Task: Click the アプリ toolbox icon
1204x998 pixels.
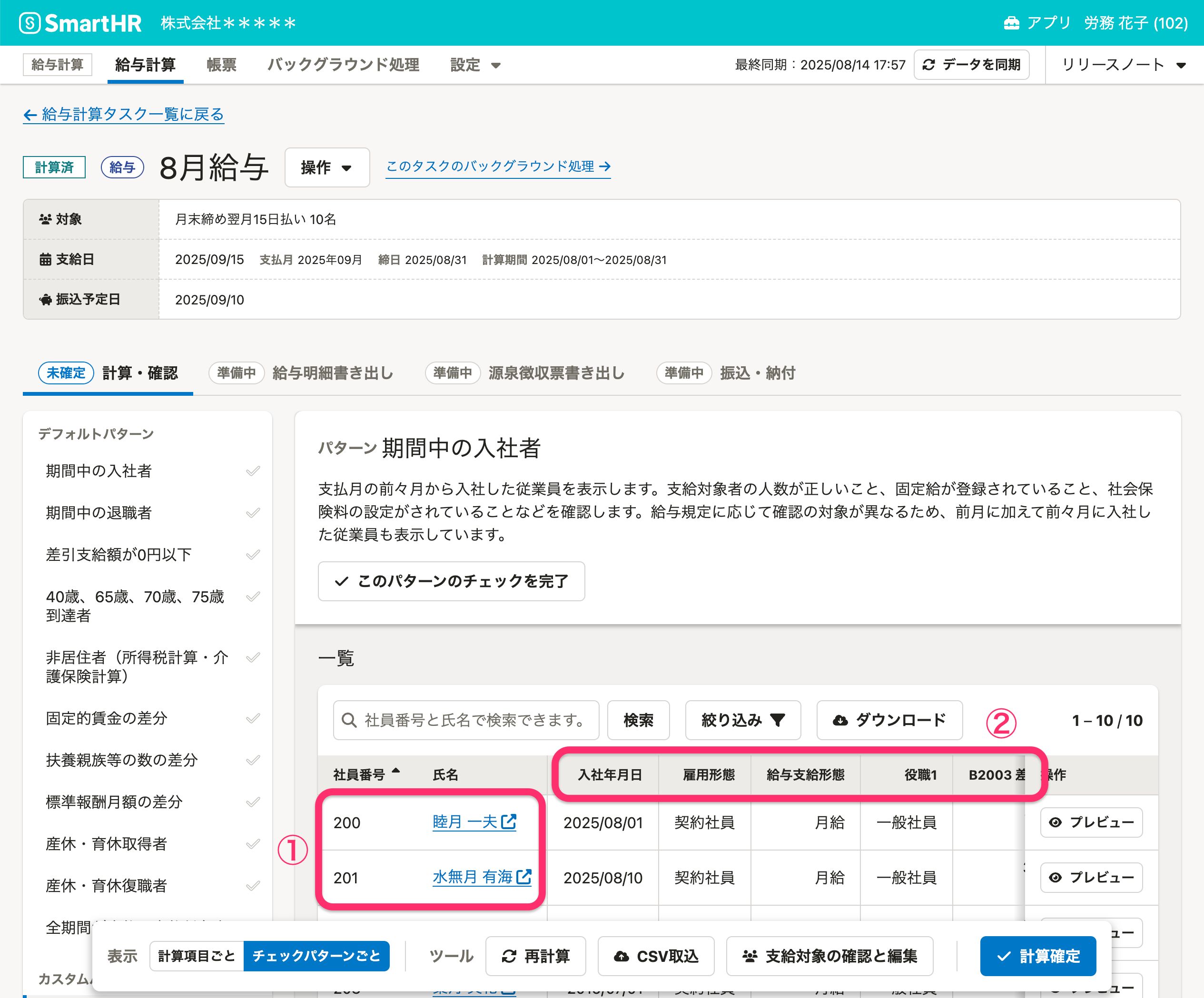Action: pos(1011,23)
